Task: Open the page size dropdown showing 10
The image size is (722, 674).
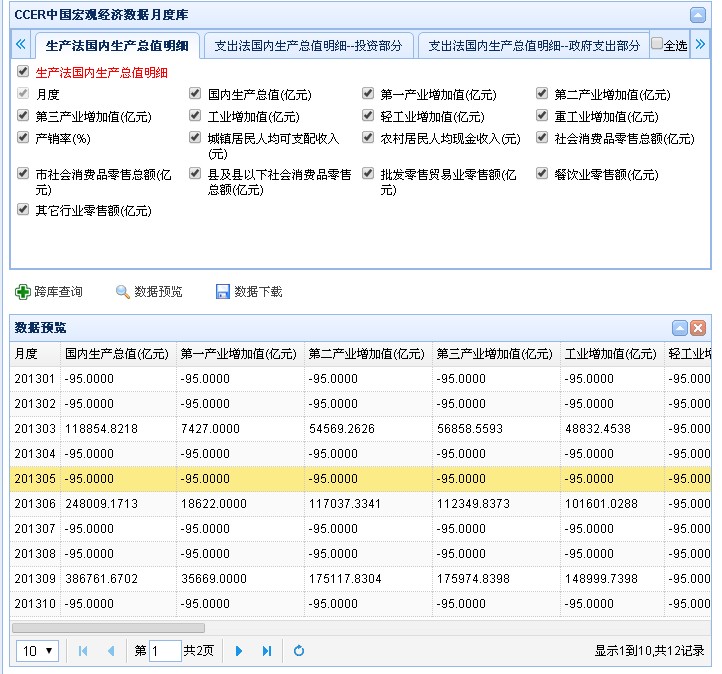Action: point(38,651)
